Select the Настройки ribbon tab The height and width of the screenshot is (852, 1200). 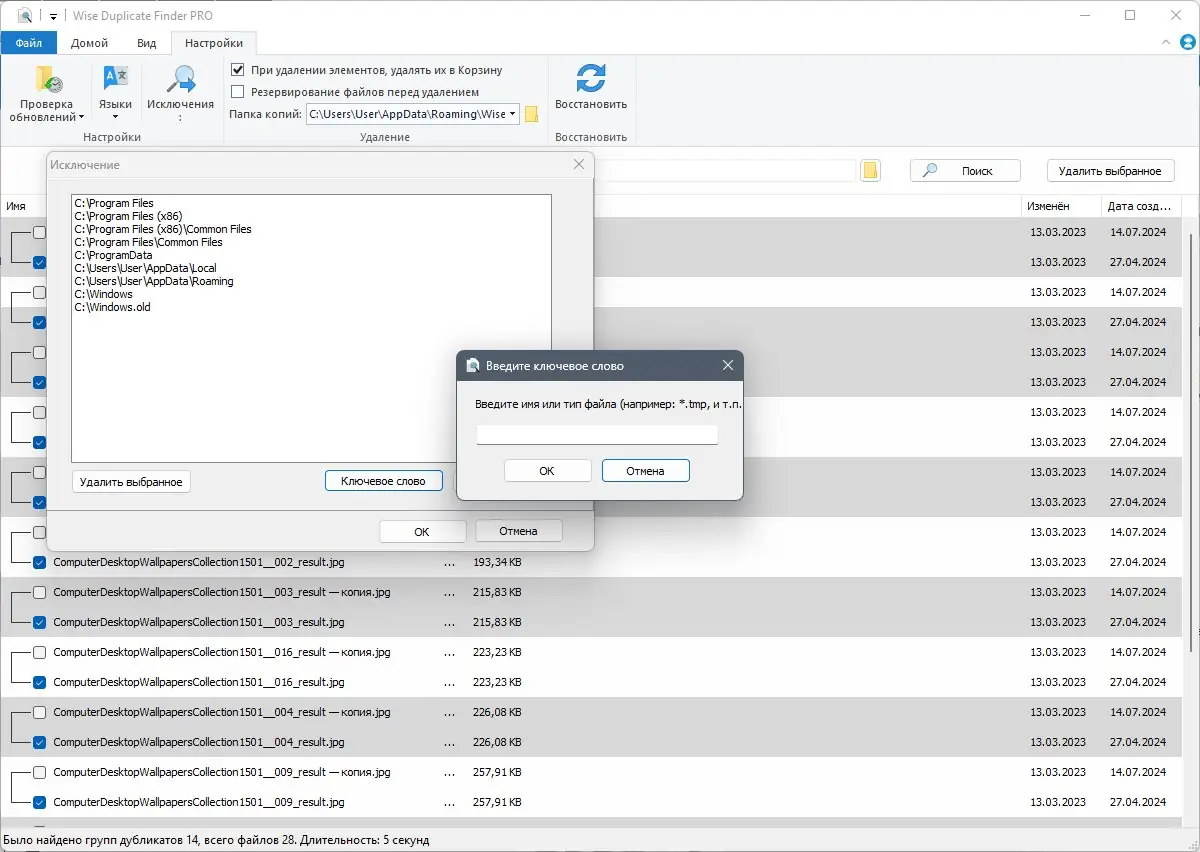point(214,43)
